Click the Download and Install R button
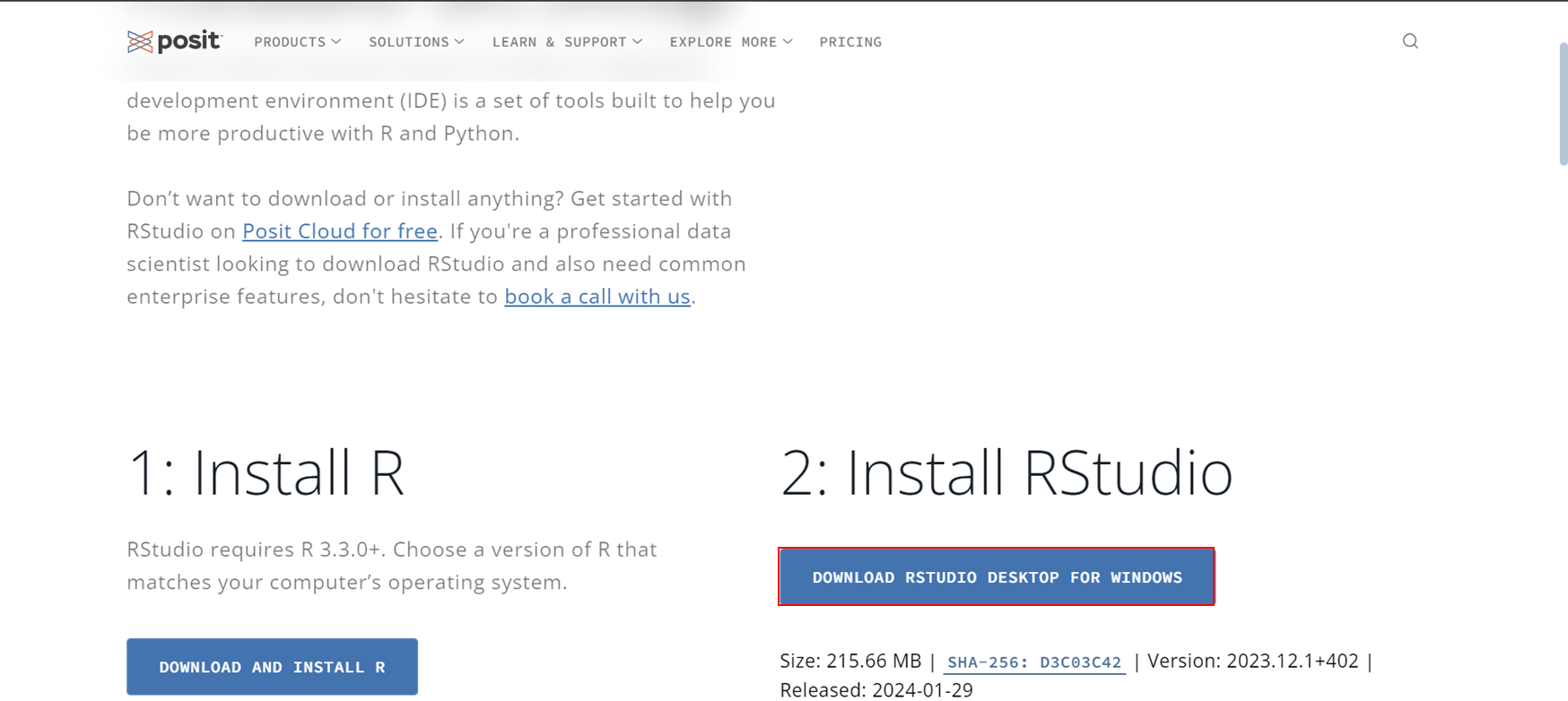 point(272,667)
